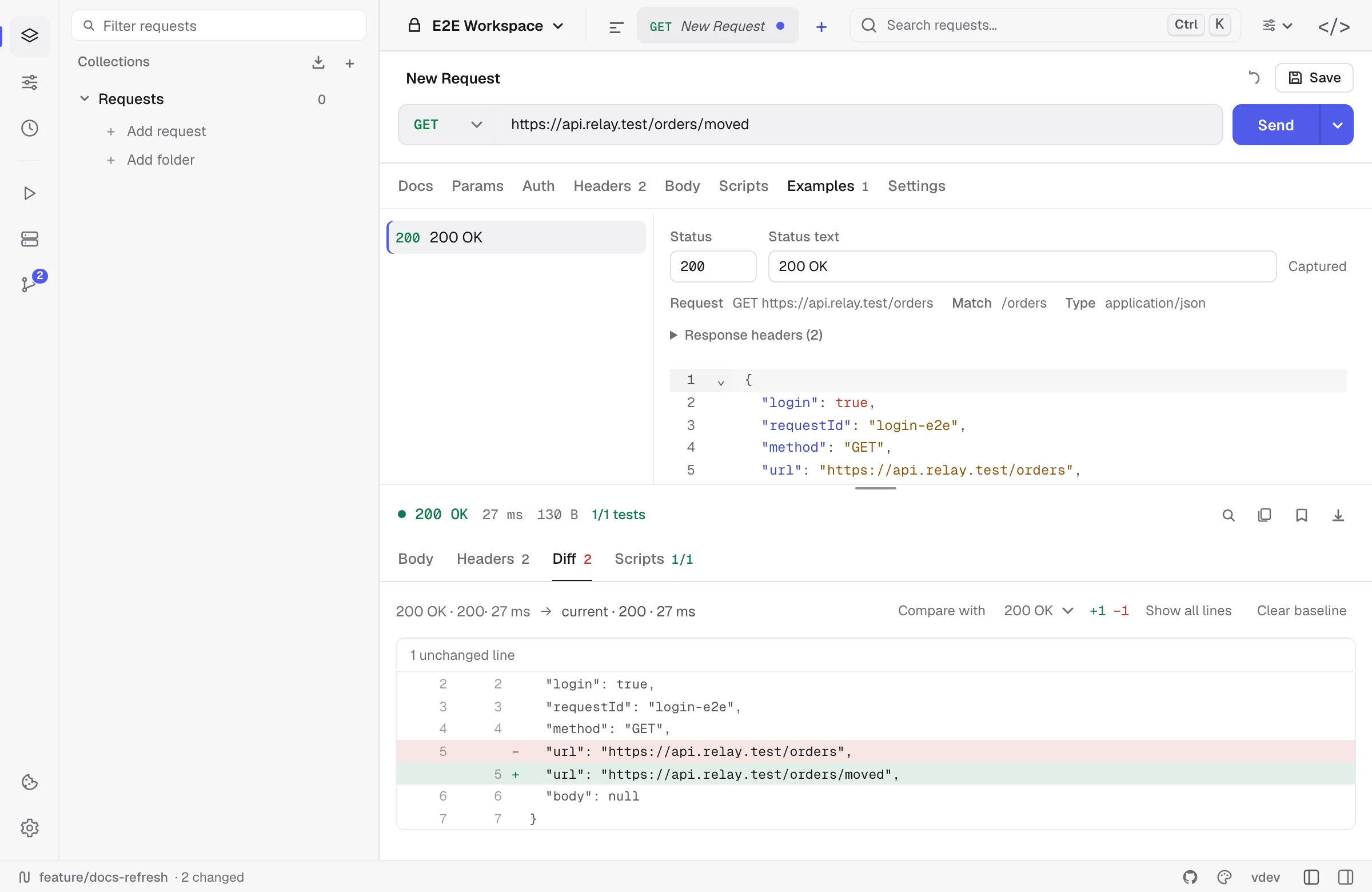Open the Scripts 1/1 response tab
This screenshot has height=892, width=1372.
(x=653, y=559)
